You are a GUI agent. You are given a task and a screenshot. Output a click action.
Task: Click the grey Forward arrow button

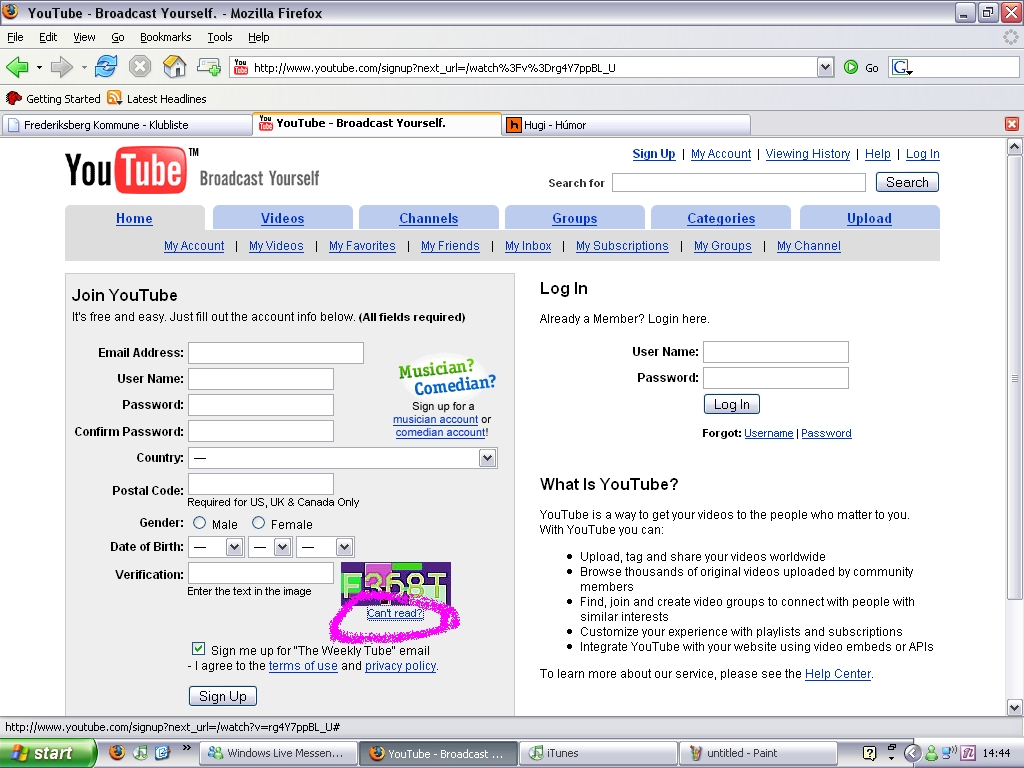[x=61, y=67]
